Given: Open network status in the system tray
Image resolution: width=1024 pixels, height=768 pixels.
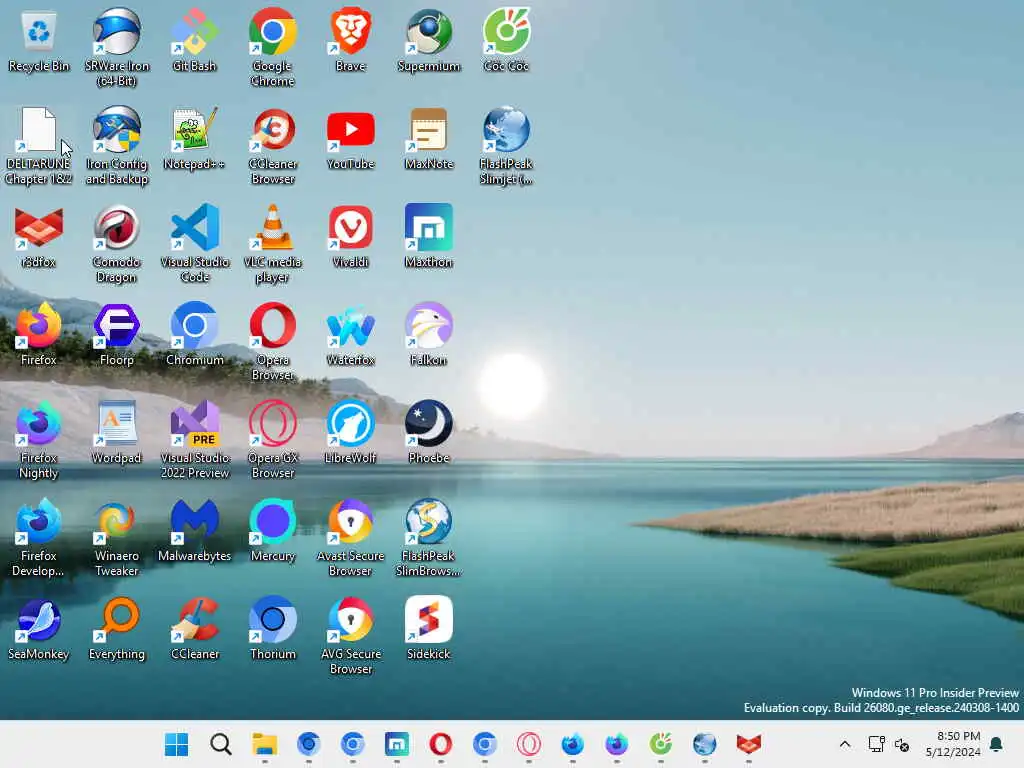Looking at the screenshot, I should click(876, 744).
